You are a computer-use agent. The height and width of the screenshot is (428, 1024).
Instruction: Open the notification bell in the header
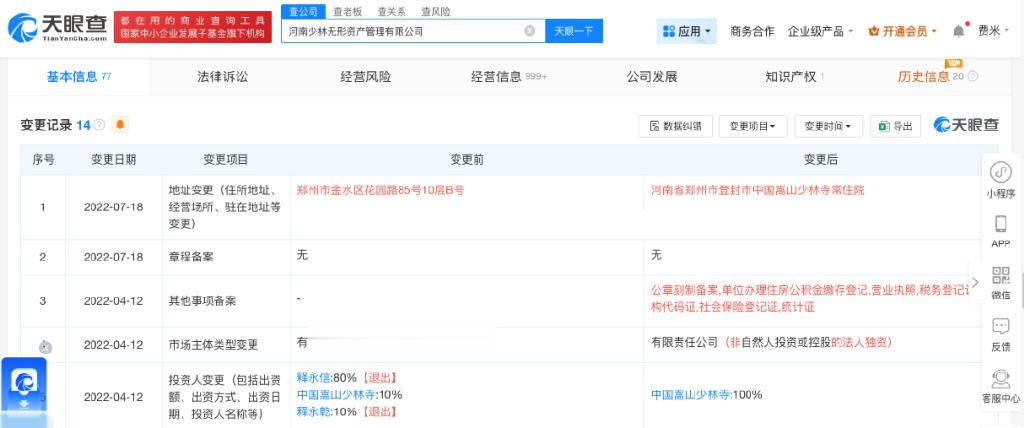coord(958,31)
